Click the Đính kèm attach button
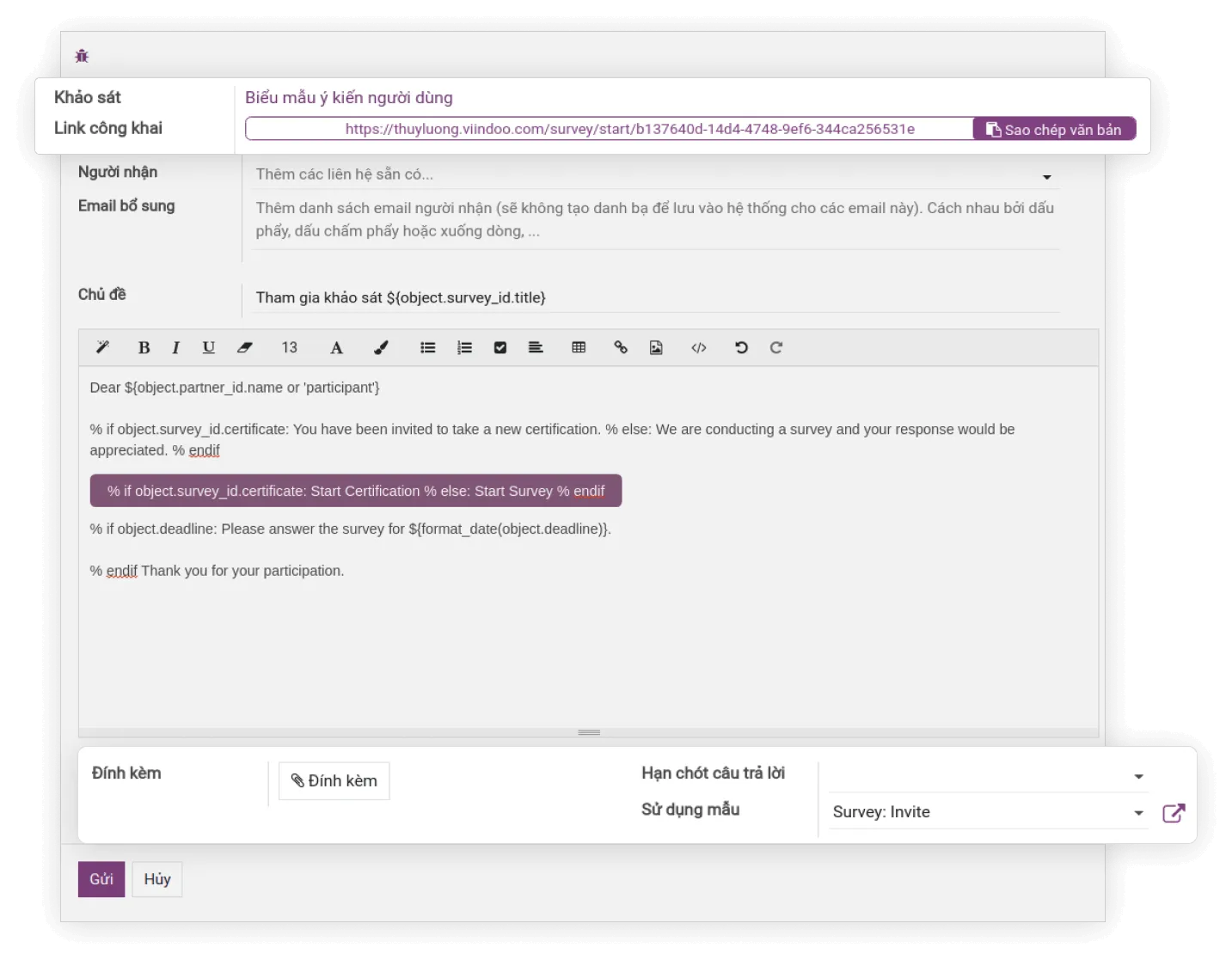This screenshot has width=1232, height=960. pyautogui.click(x=334, y=780)
